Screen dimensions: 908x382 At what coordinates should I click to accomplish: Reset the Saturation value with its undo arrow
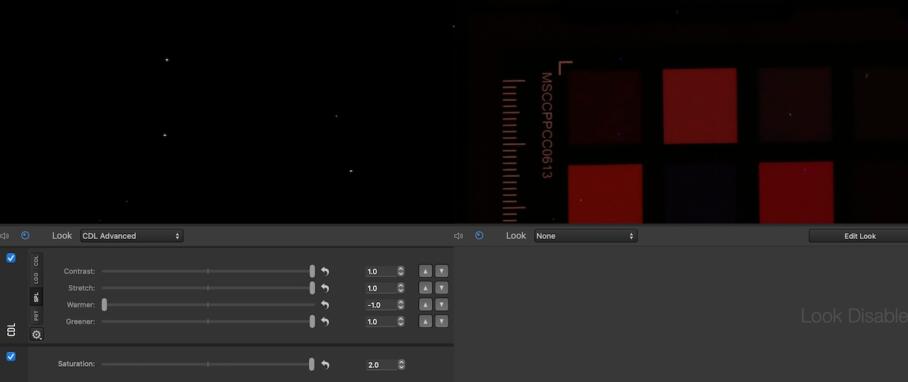[x=325, y=365]
